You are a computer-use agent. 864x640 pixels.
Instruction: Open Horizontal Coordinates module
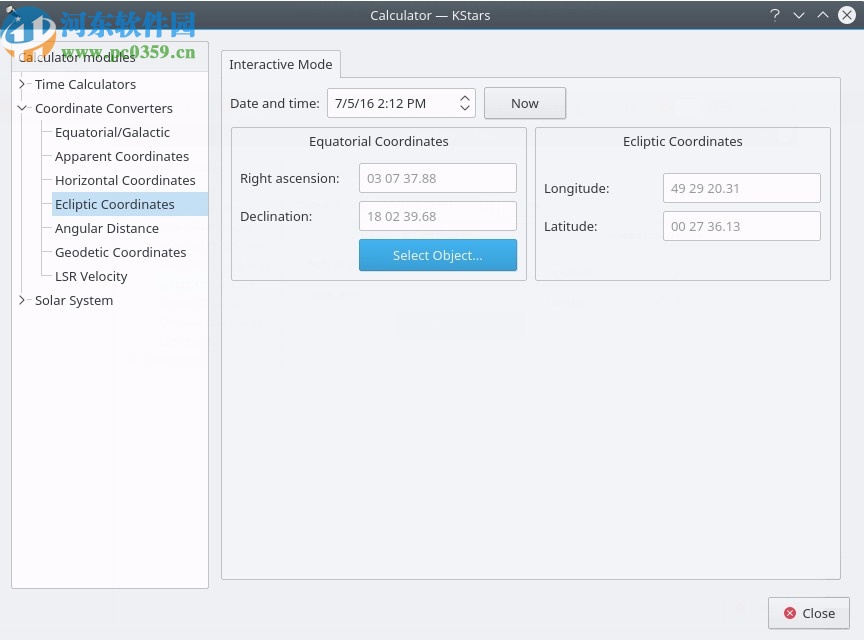(x=125, y=180)
